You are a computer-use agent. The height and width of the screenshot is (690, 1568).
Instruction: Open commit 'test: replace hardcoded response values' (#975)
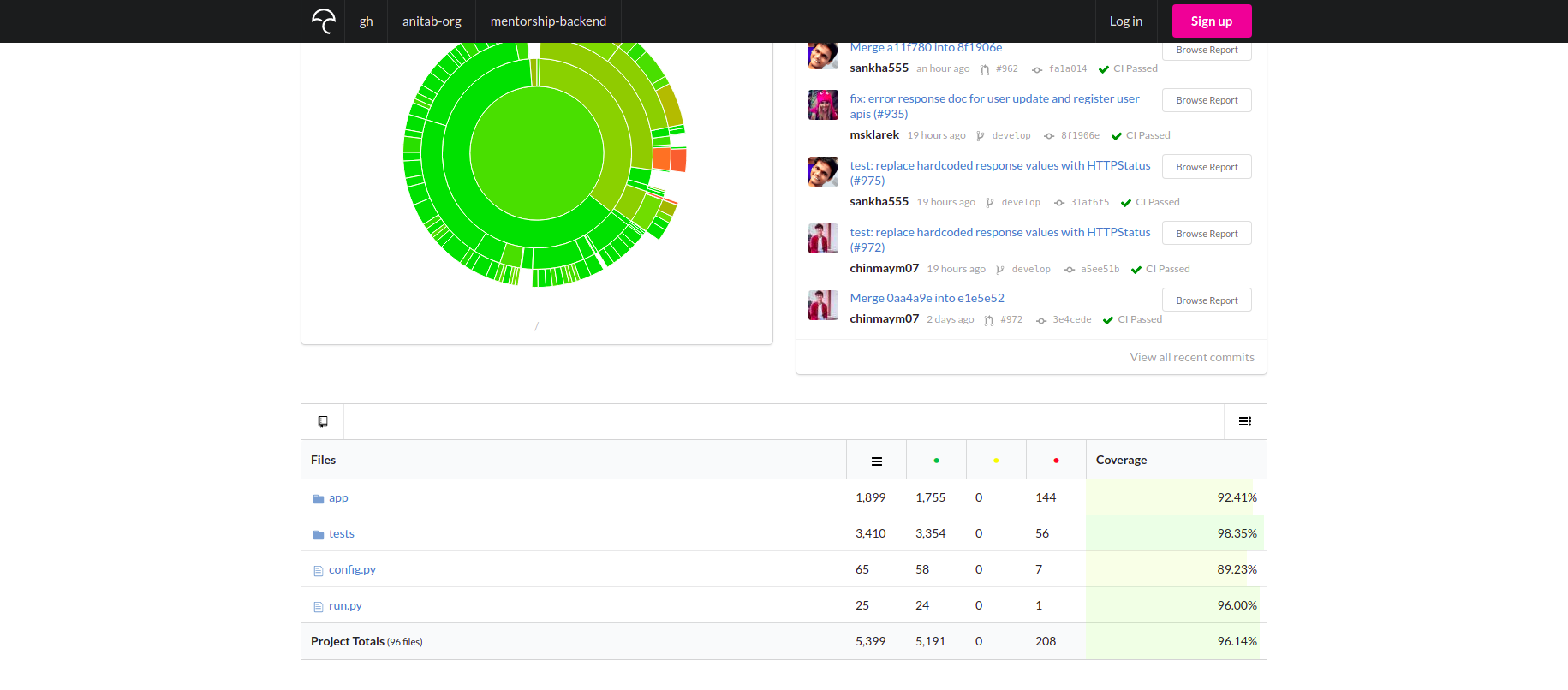(1000, 173)
